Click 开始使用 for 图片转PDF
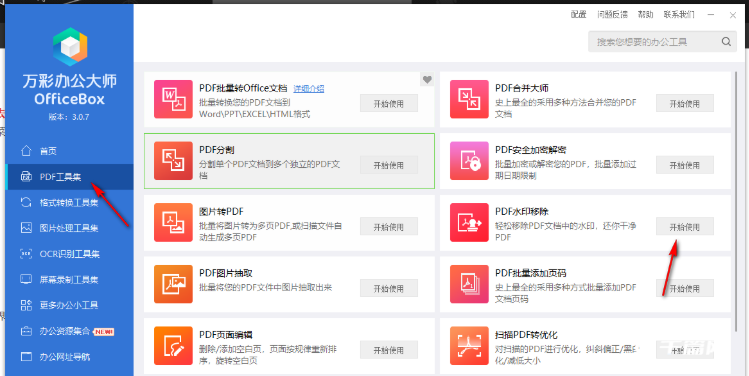The image size is (749, 376). 389,226
